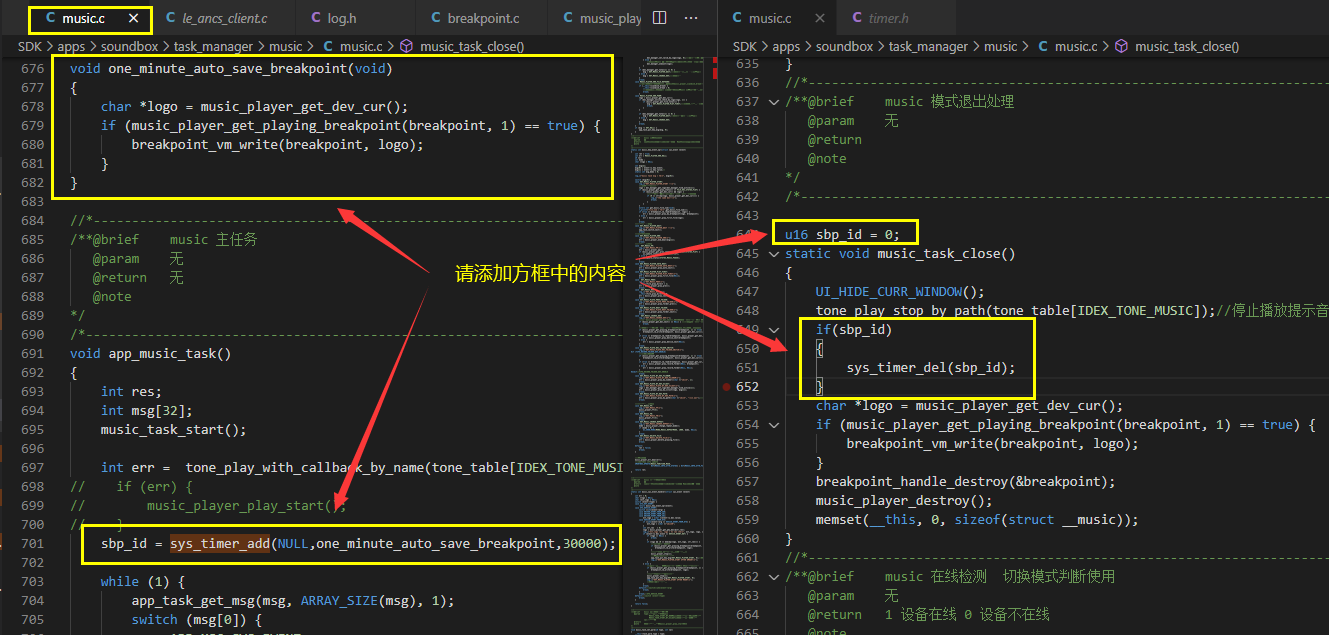Click SDK breadcrumb in the left editor
This screenshot has height=635, width=1329.
point(31,46)
